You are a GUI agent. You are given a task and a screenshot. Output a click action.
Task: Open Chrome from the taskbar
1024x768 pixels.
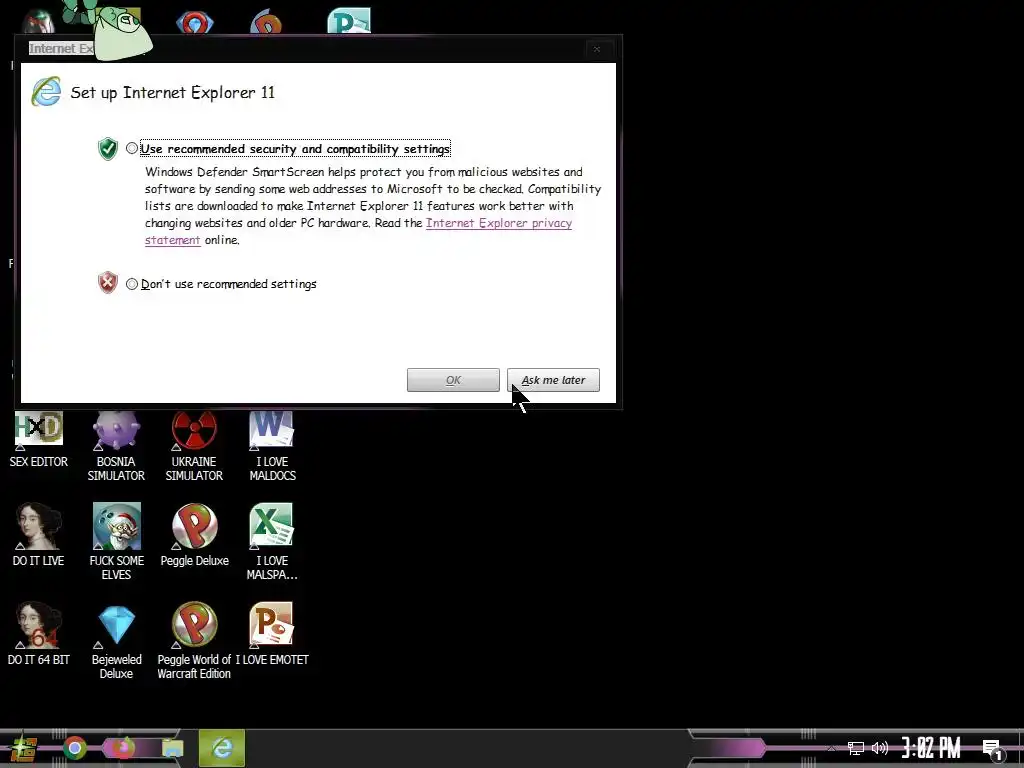(x=75, y=748)
